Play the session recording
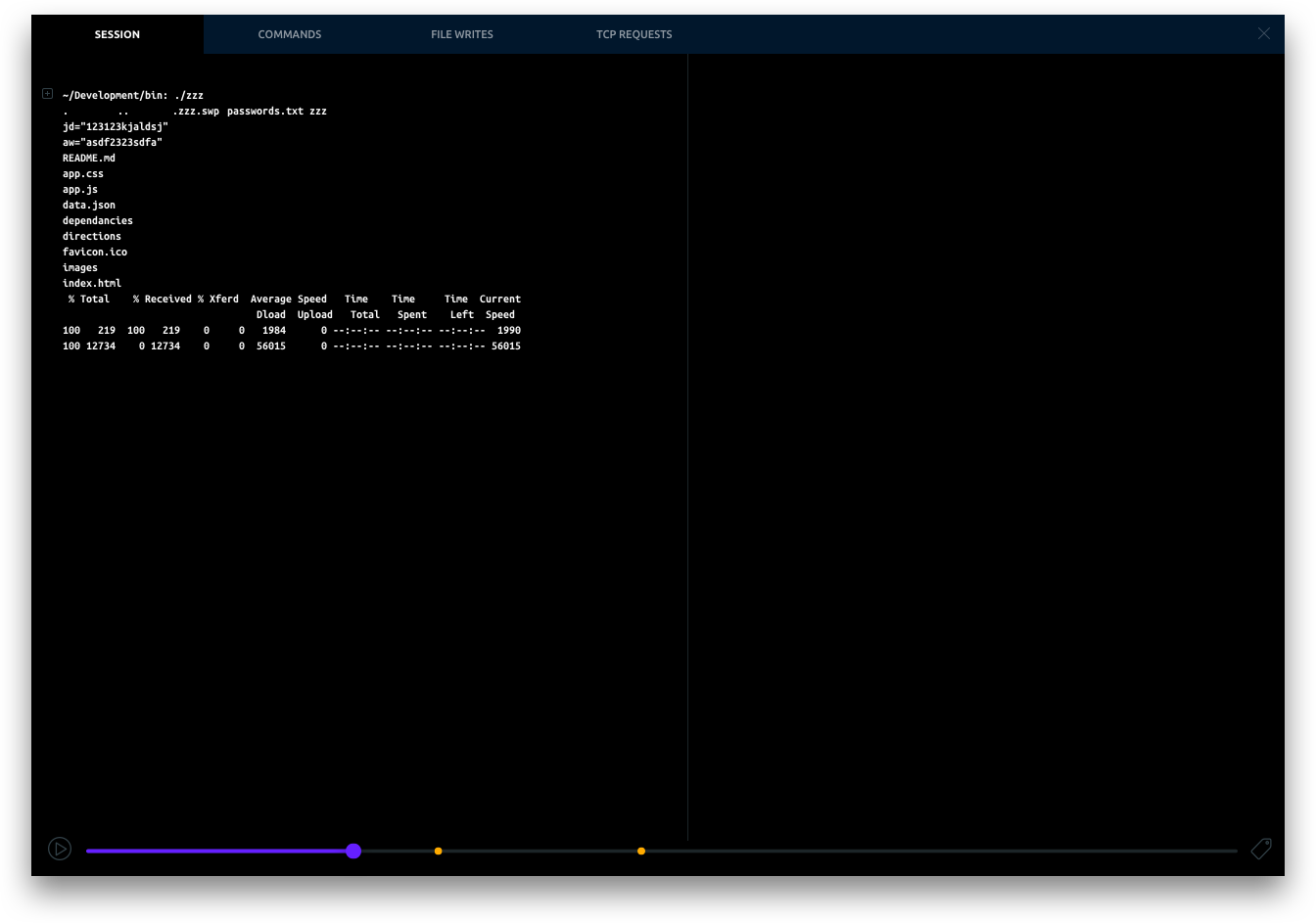 60,849
